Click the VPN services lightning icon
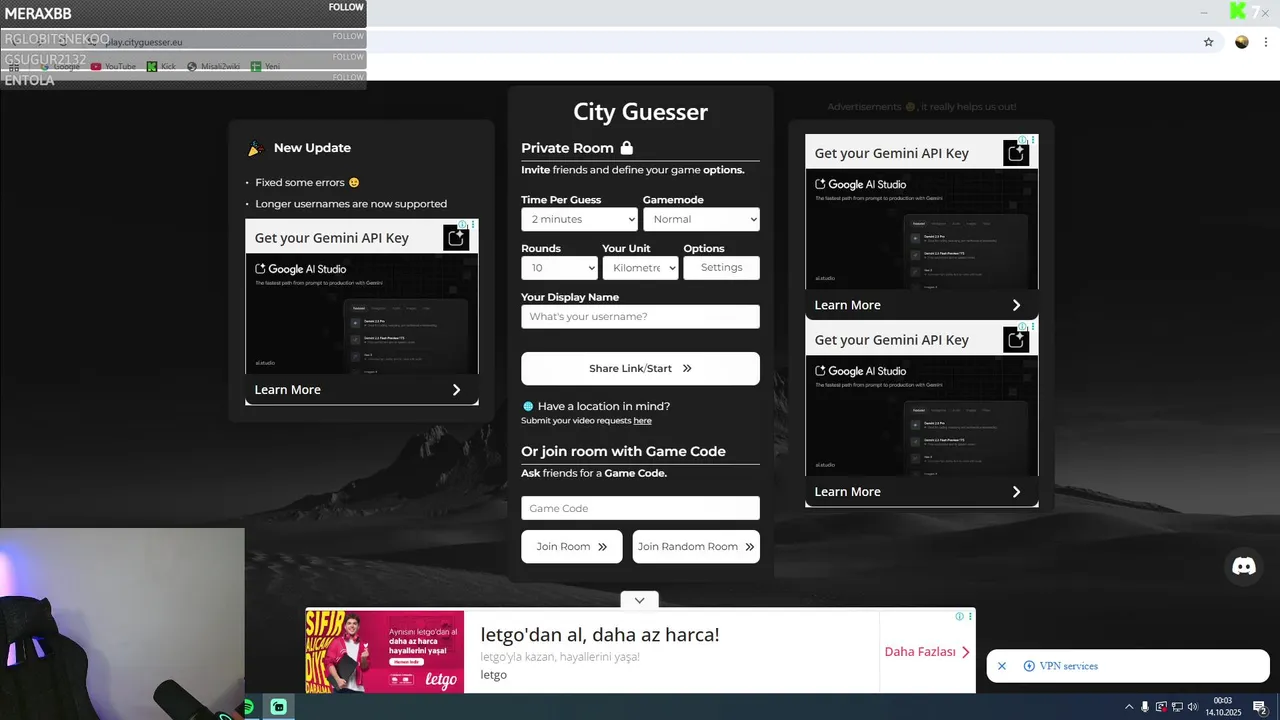The width and height of the screenshot is (1280, 720). tap(1029, 666)
